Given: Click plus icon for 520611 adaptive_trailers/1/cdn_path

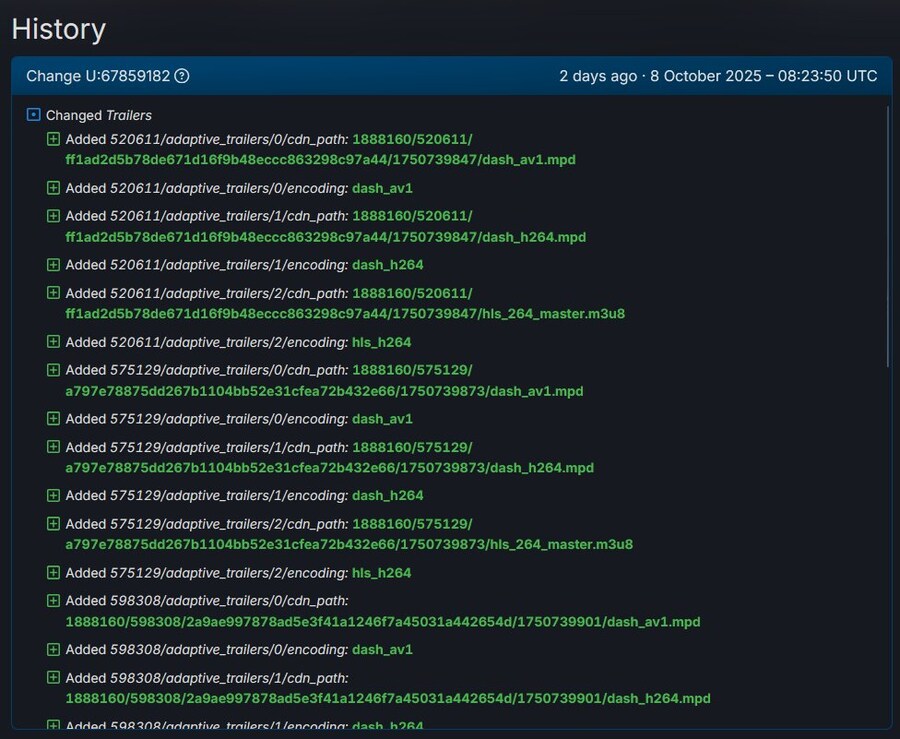Looking at the screenshot, I should [54, 216].
